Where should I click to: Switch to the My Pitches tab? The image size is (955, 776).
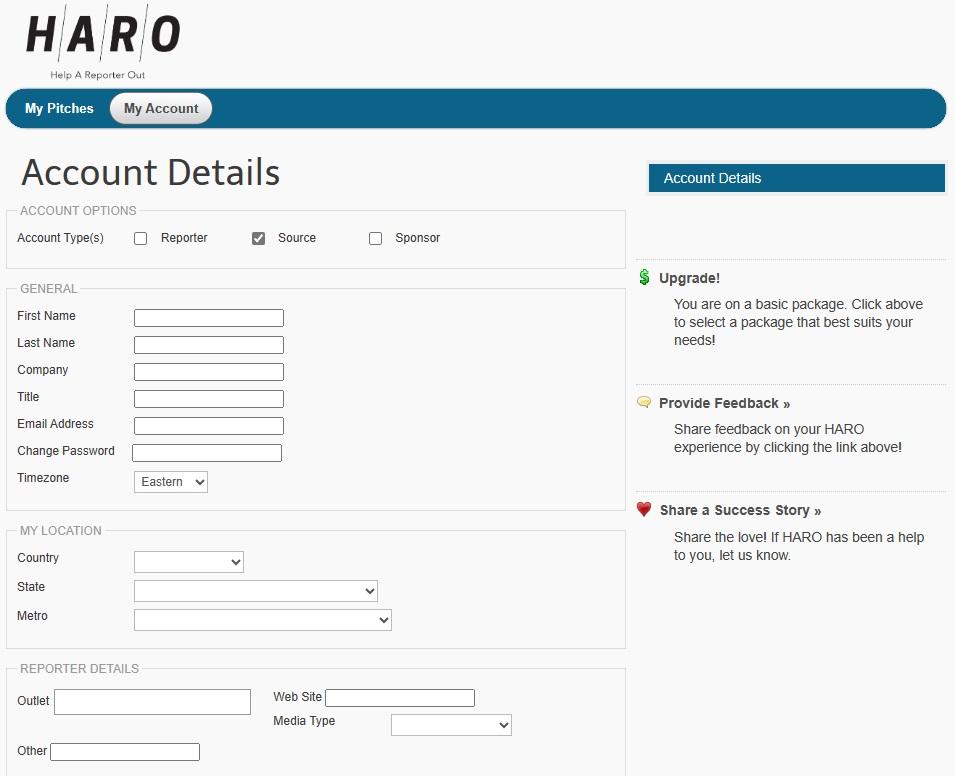tap(59, 109)
